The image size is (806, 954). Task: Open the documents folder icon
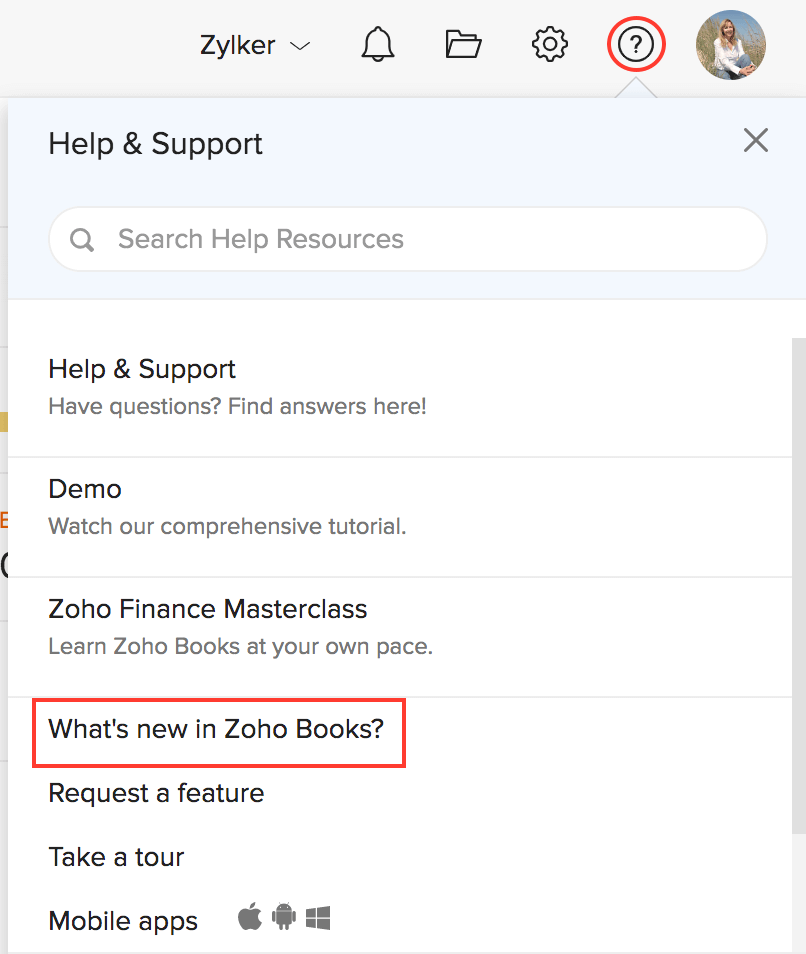point(463,45)
